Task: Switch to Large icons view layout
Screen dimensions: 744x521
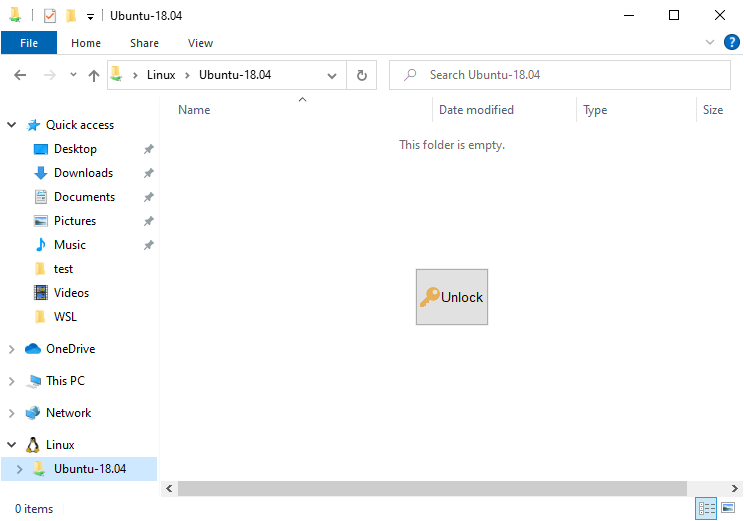Action: (728, 508)
